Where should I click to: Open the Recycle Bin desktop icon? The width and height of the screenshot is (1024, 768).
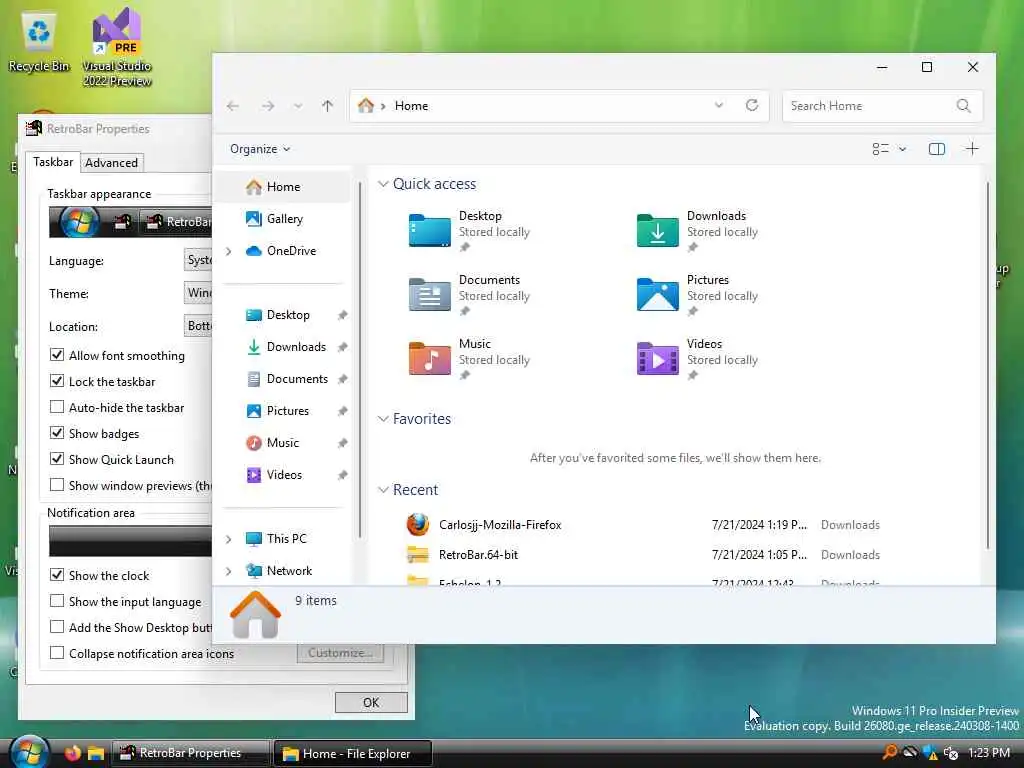click(39, 42)
